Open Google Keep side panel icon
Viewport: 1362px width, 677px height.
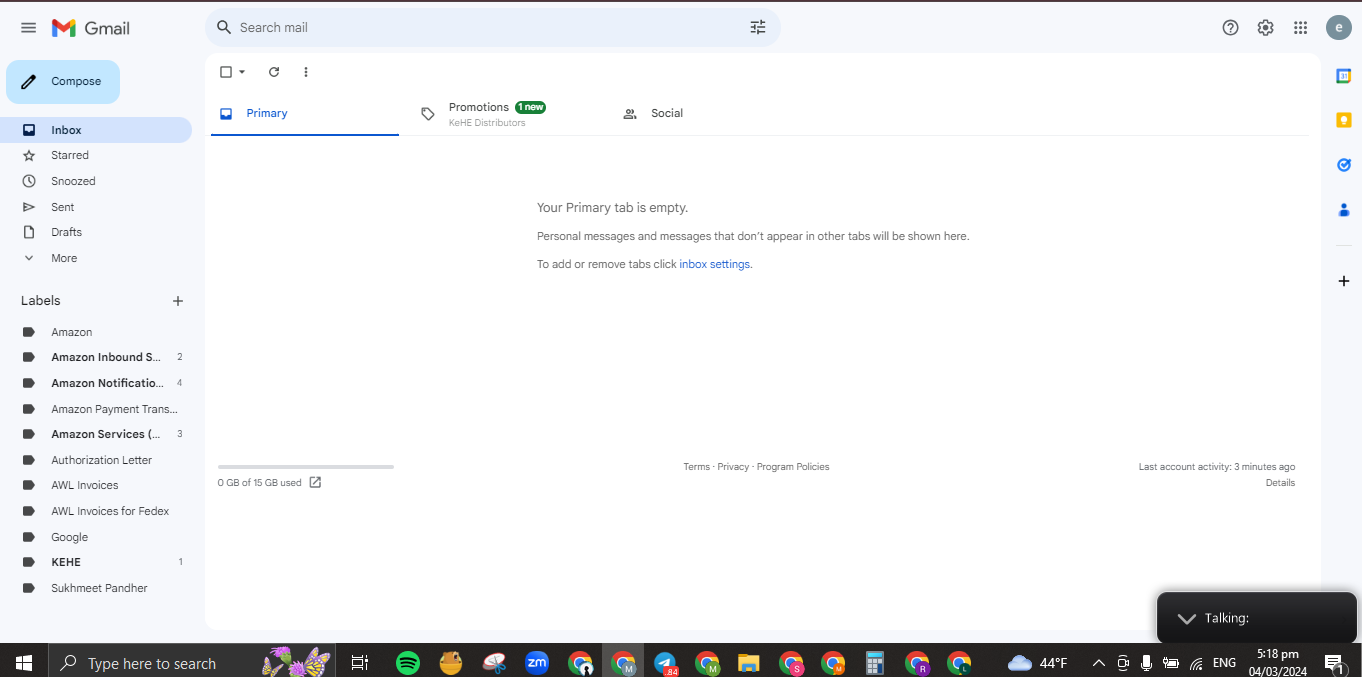click(1344, 120)
